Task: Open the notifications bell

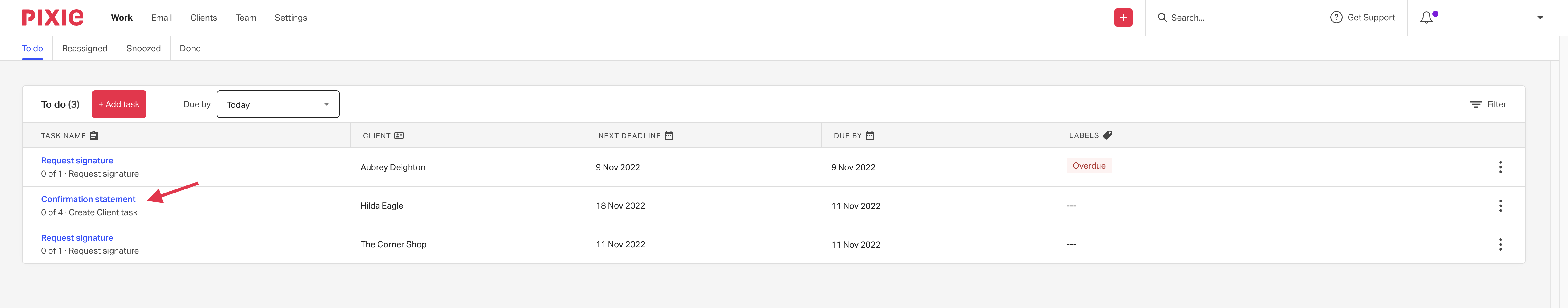Action: (x=1426, y=18)
